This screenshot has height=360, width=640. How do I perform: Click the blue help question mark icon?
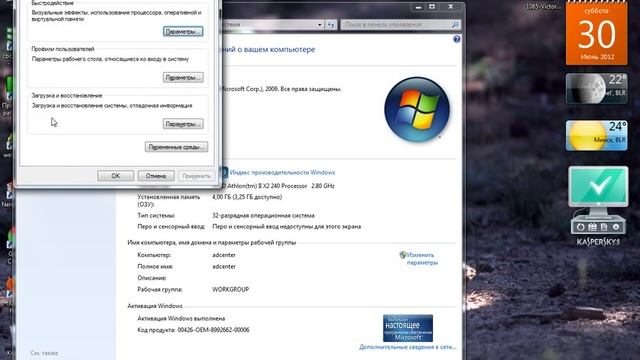[457, 39]
